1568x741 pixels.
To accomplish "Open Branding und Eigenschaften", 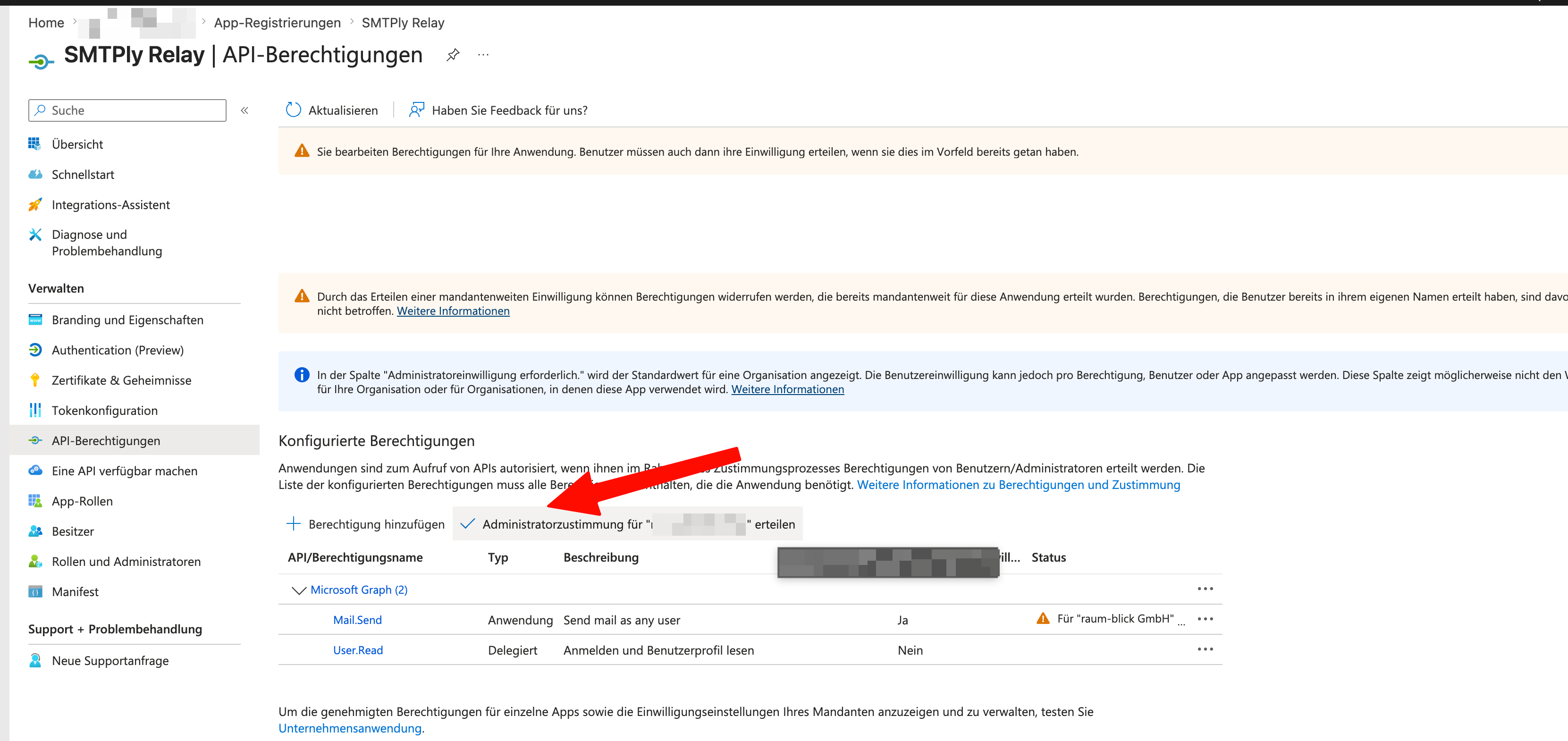I will (127, 320).
